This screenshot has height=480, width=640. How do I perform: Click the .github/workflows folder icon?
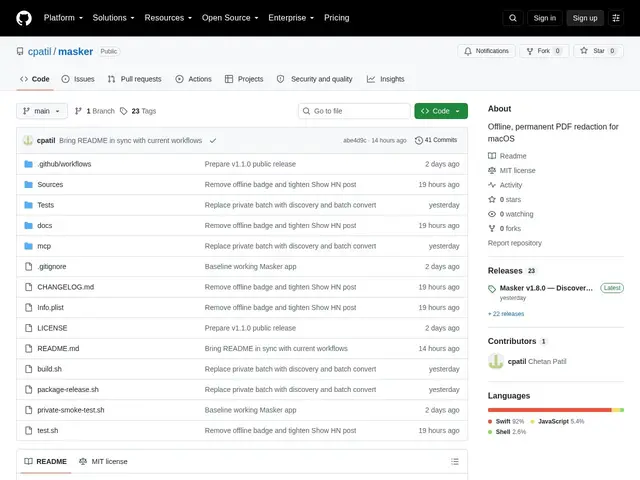pyautogui.click(x=28, y=164)
